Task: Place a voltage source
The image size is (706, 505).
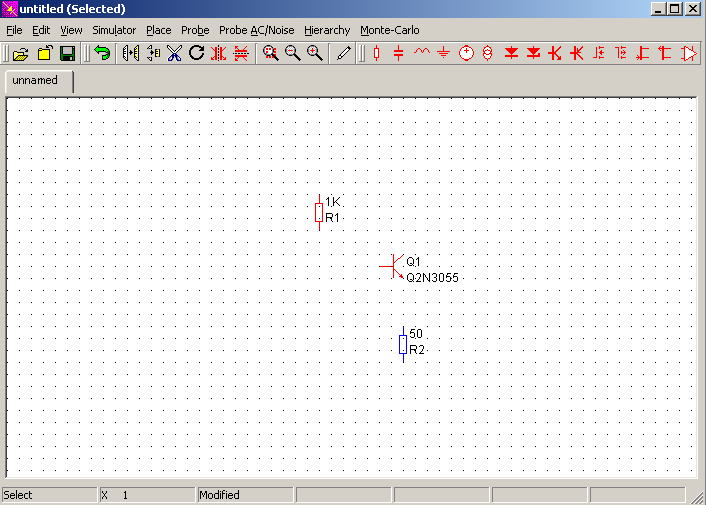Action: click(x=466, y=54)
